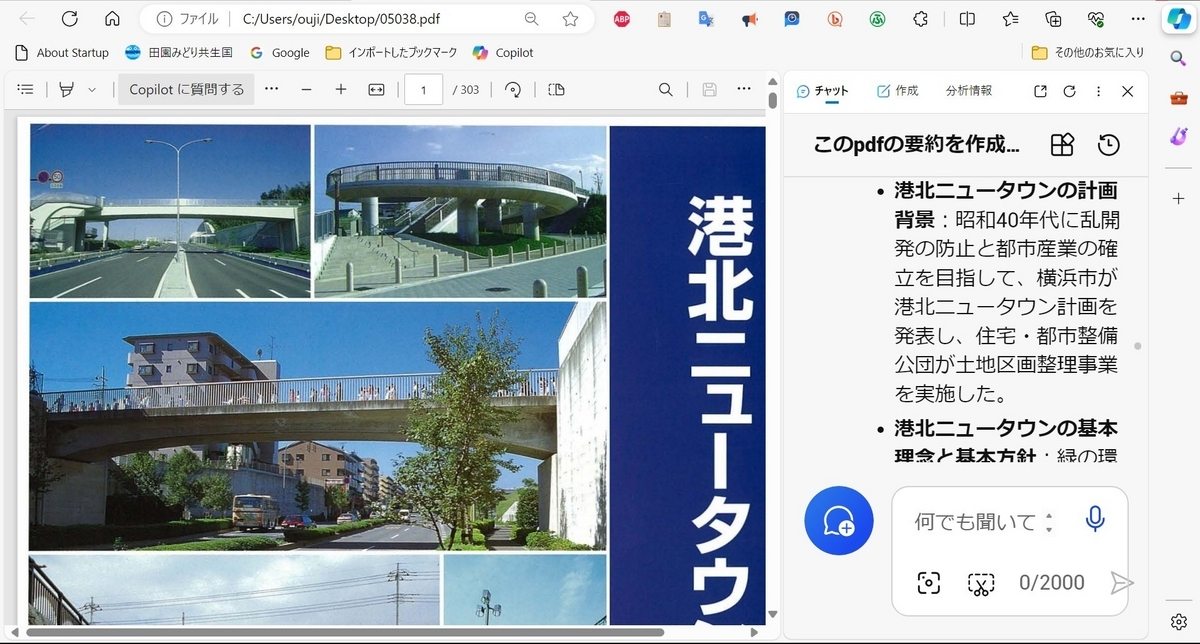Zoom in the PDF with plus
The height and width of the screenshot is (644, 1200).
(341, 89)
